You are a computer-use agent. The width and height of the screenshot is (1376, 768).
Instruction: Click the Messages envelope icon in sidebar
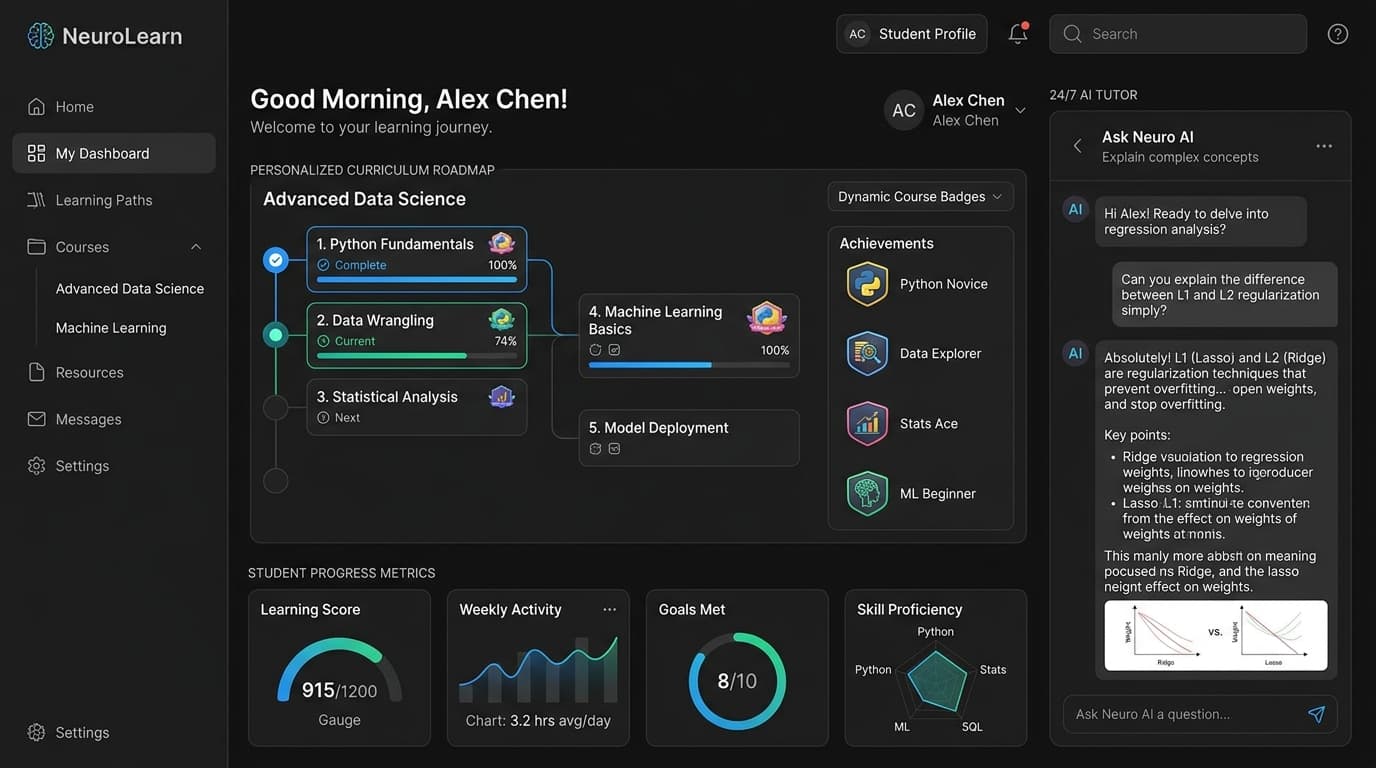point(37,419)
